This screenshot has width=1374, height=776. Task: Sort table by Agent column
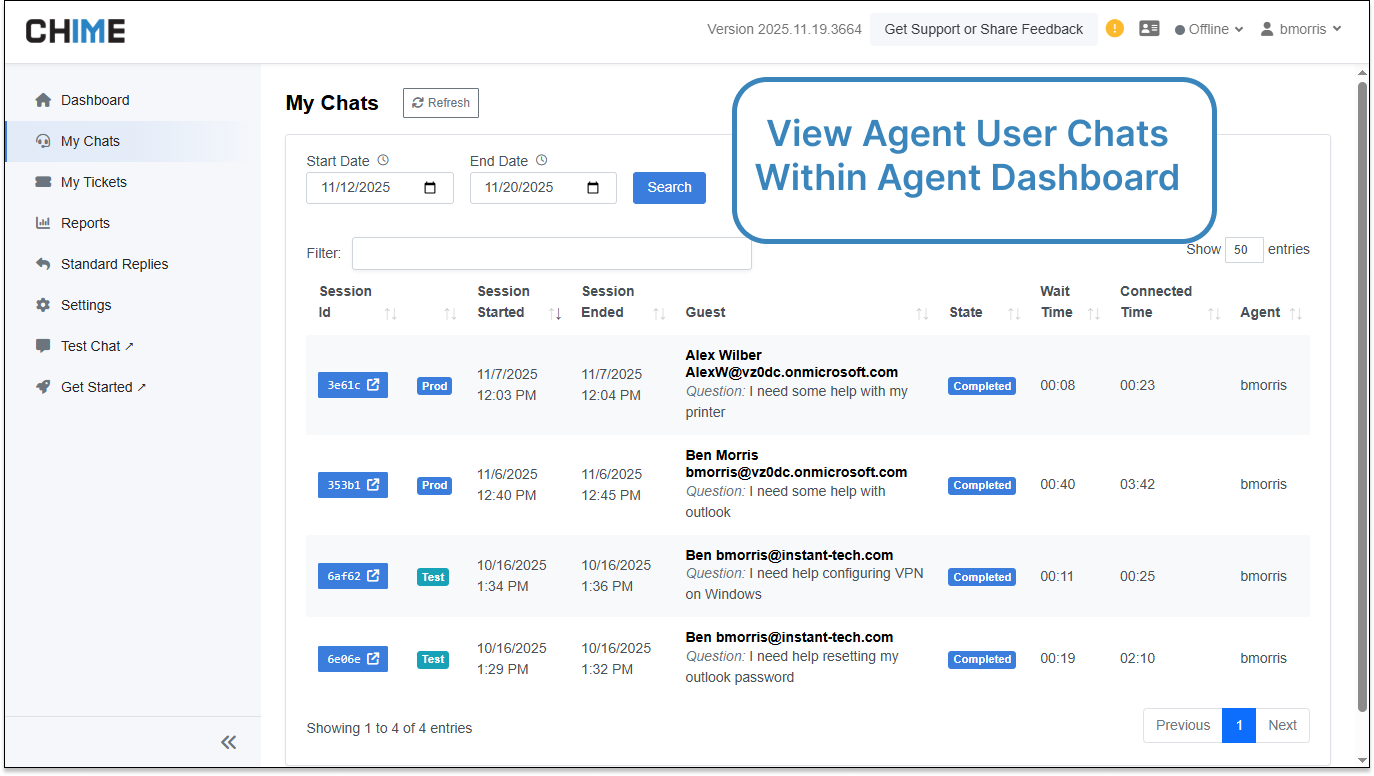pos(1296,313)
